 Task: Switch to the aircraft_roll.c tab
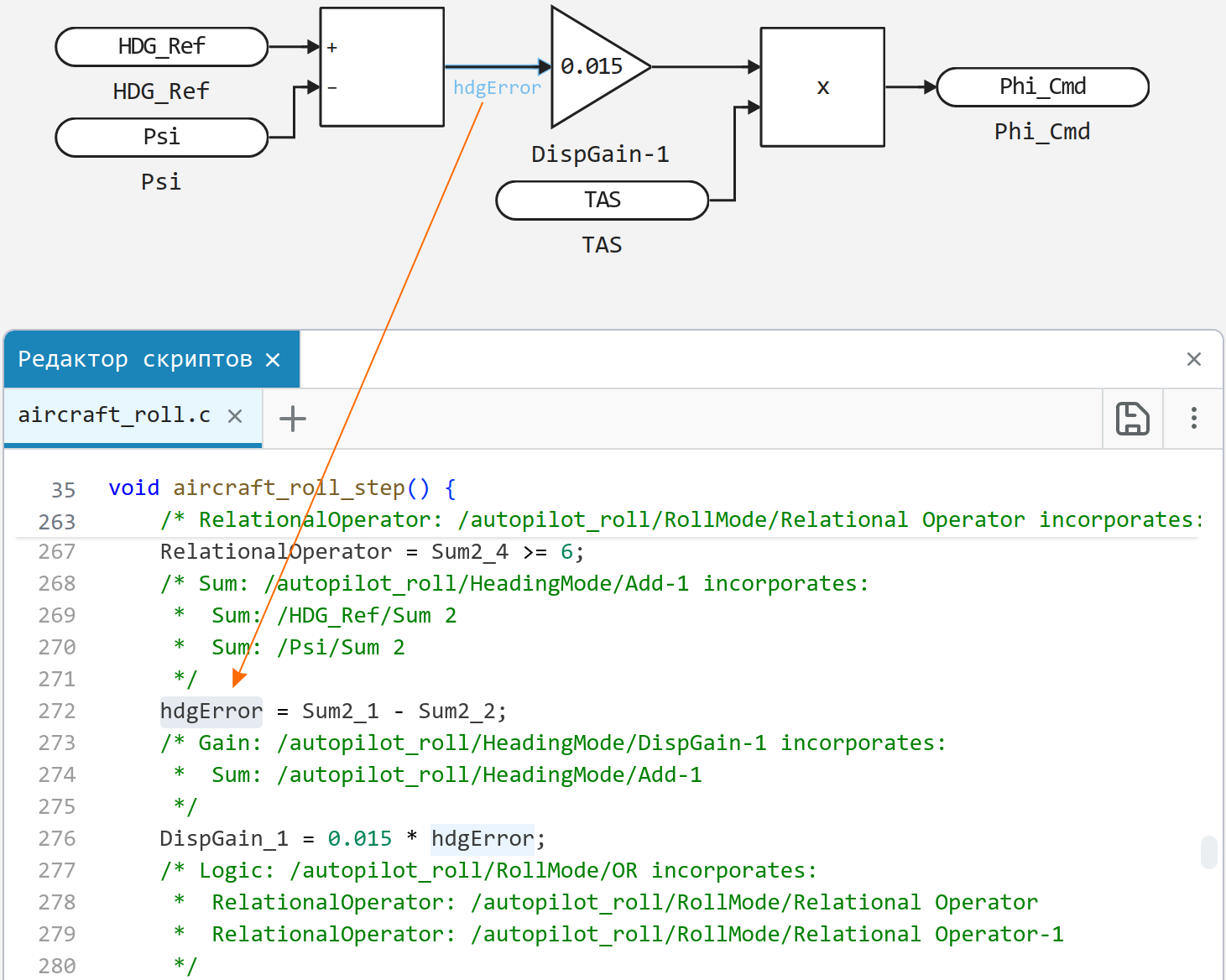click(114, 415)
